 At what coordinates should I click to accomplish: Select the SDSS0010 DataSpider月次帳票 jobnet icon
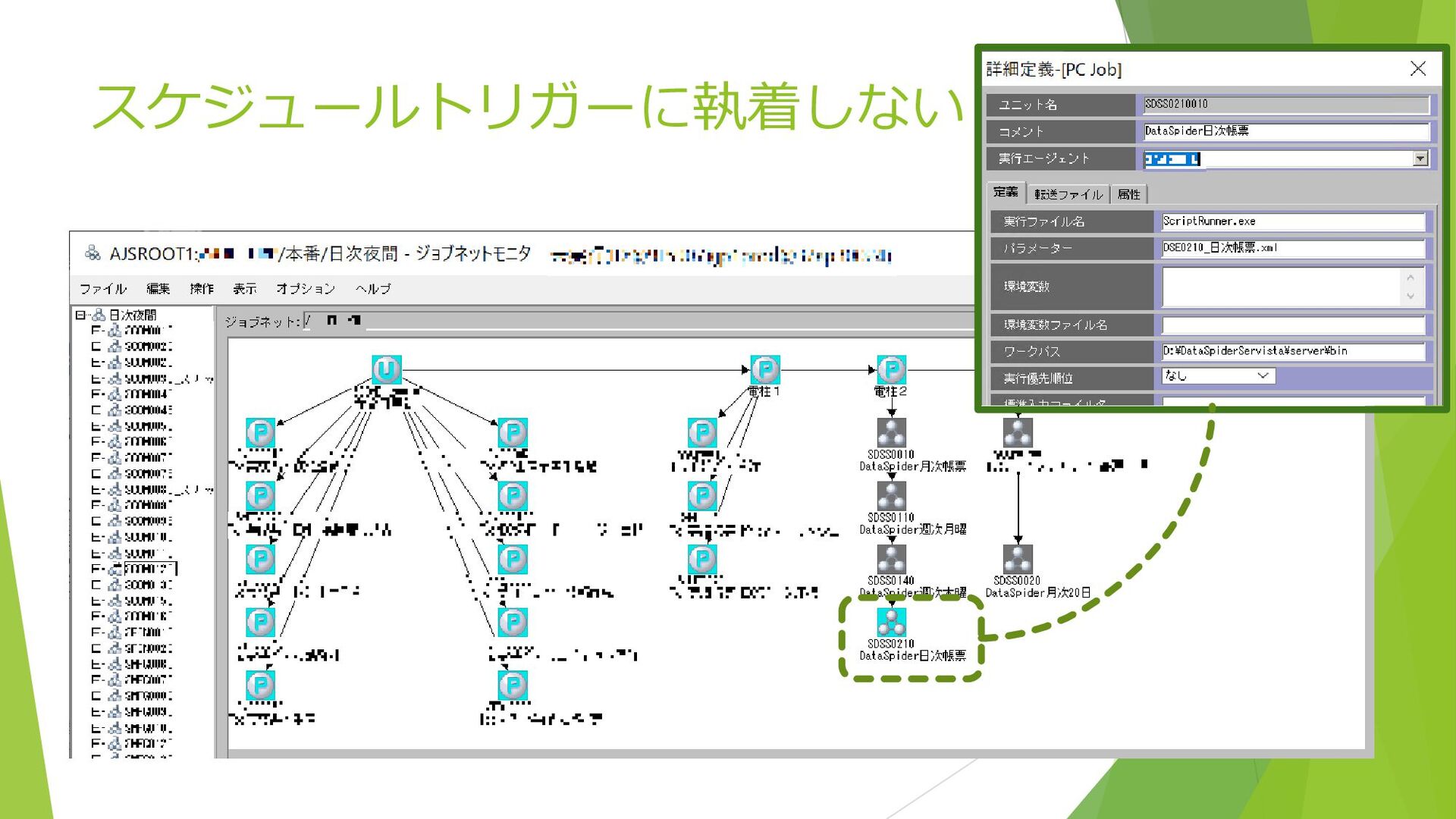point(891,432)
